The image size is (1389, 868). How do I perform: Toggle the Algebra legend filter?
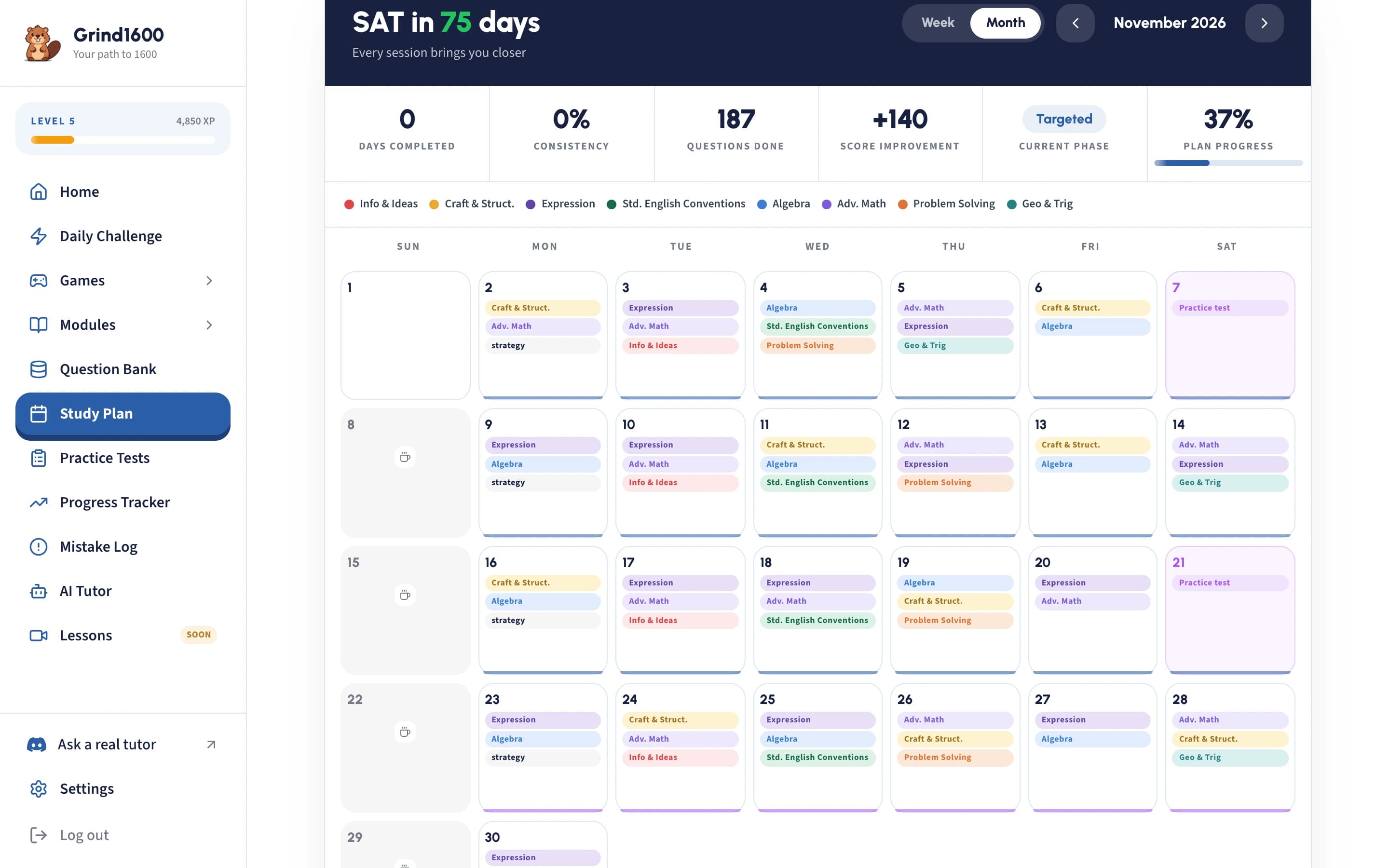(783, 204)
